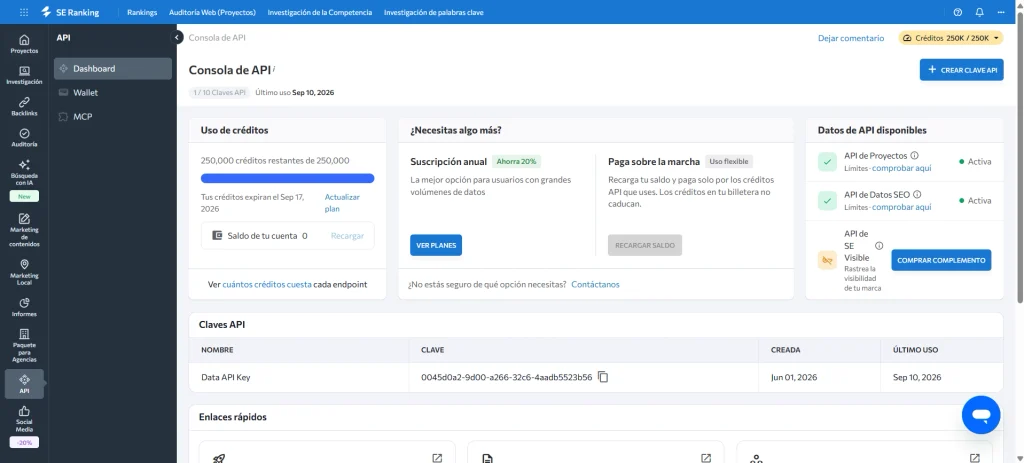Image resolution: width=1024 pixels, height=463 pixels.
Task: Click the 1 / 10 Claves API badge
Action: [x=219, y=93]
